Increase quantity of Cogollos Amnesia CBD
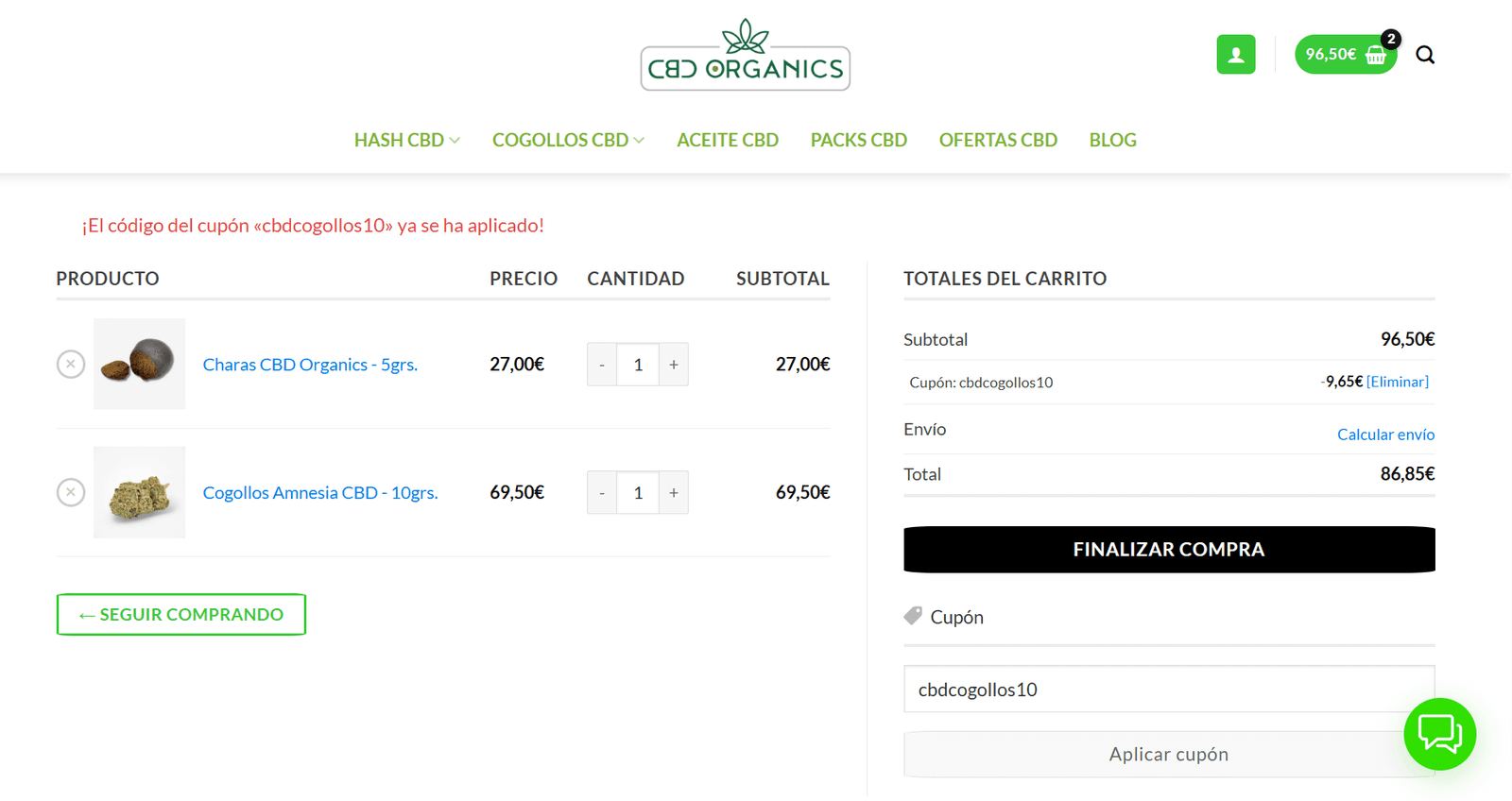The image size is (1512, 801). [x=674, y=493]
